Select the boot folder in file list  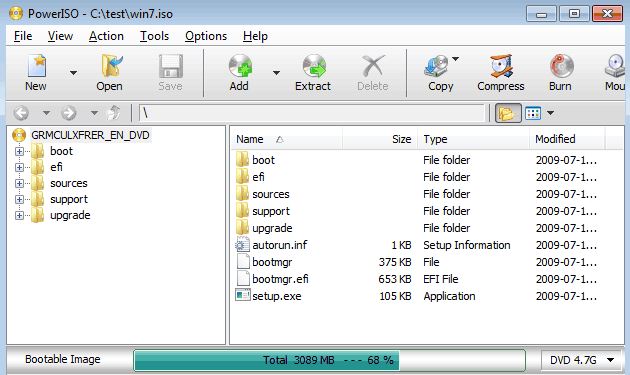coord(263,160)
